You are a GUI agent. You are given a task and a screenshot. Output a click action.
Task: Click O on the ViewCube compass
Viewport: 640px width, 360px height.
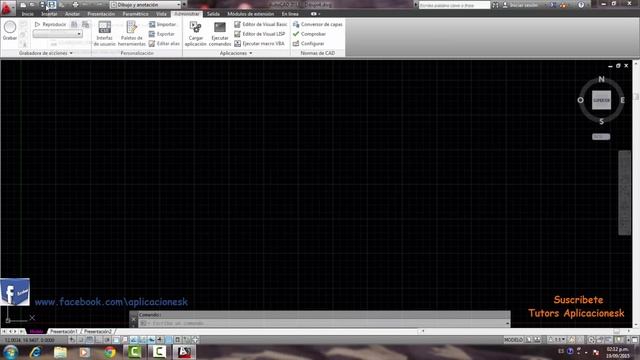point(580,100)
